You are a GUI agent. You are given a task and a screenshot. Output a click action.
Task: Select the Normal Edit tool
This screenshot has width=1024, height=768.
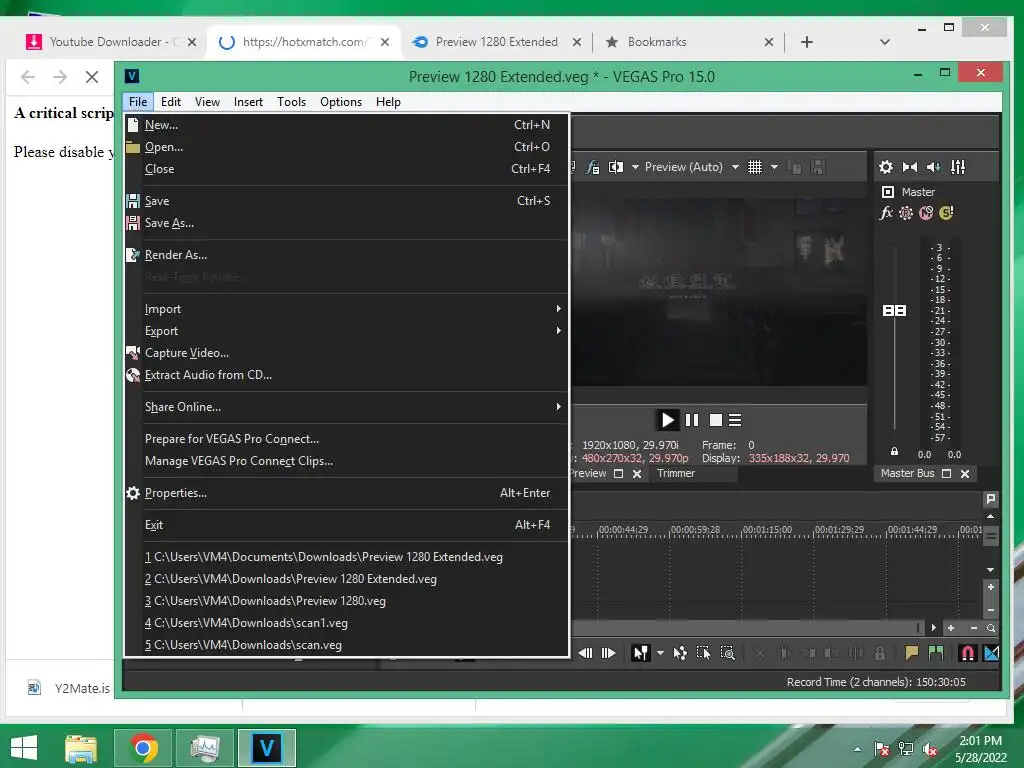(x=641, y=653)
